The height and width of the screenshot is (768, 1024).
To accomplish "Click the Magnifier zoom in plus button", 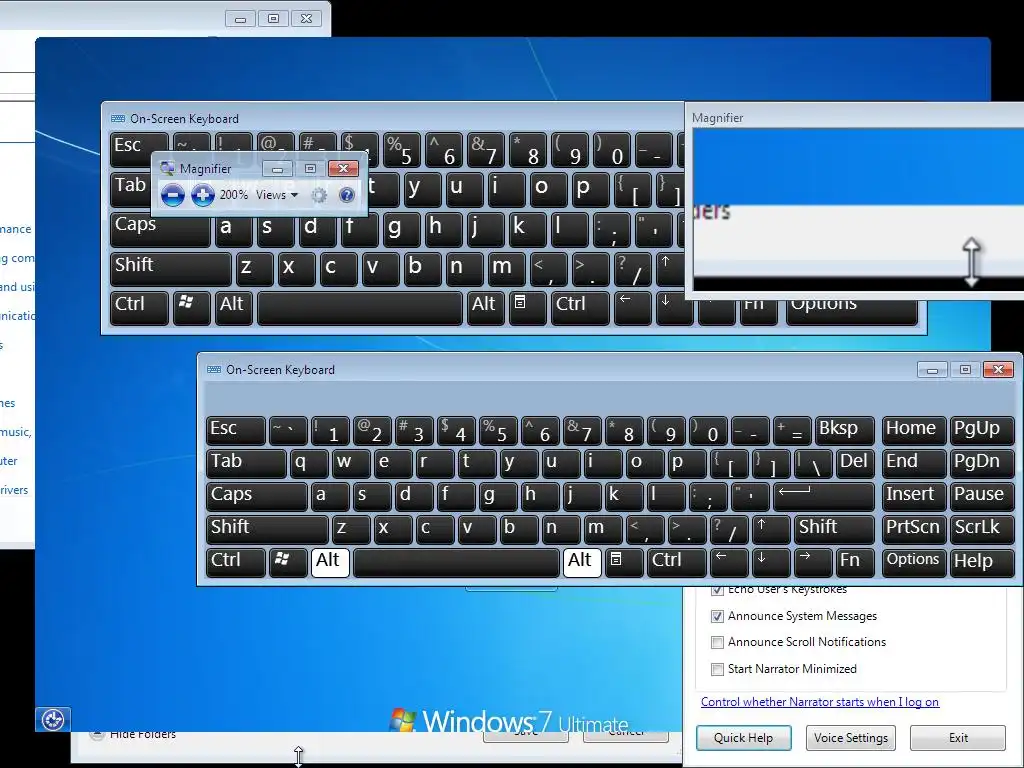I will [202, 195].
